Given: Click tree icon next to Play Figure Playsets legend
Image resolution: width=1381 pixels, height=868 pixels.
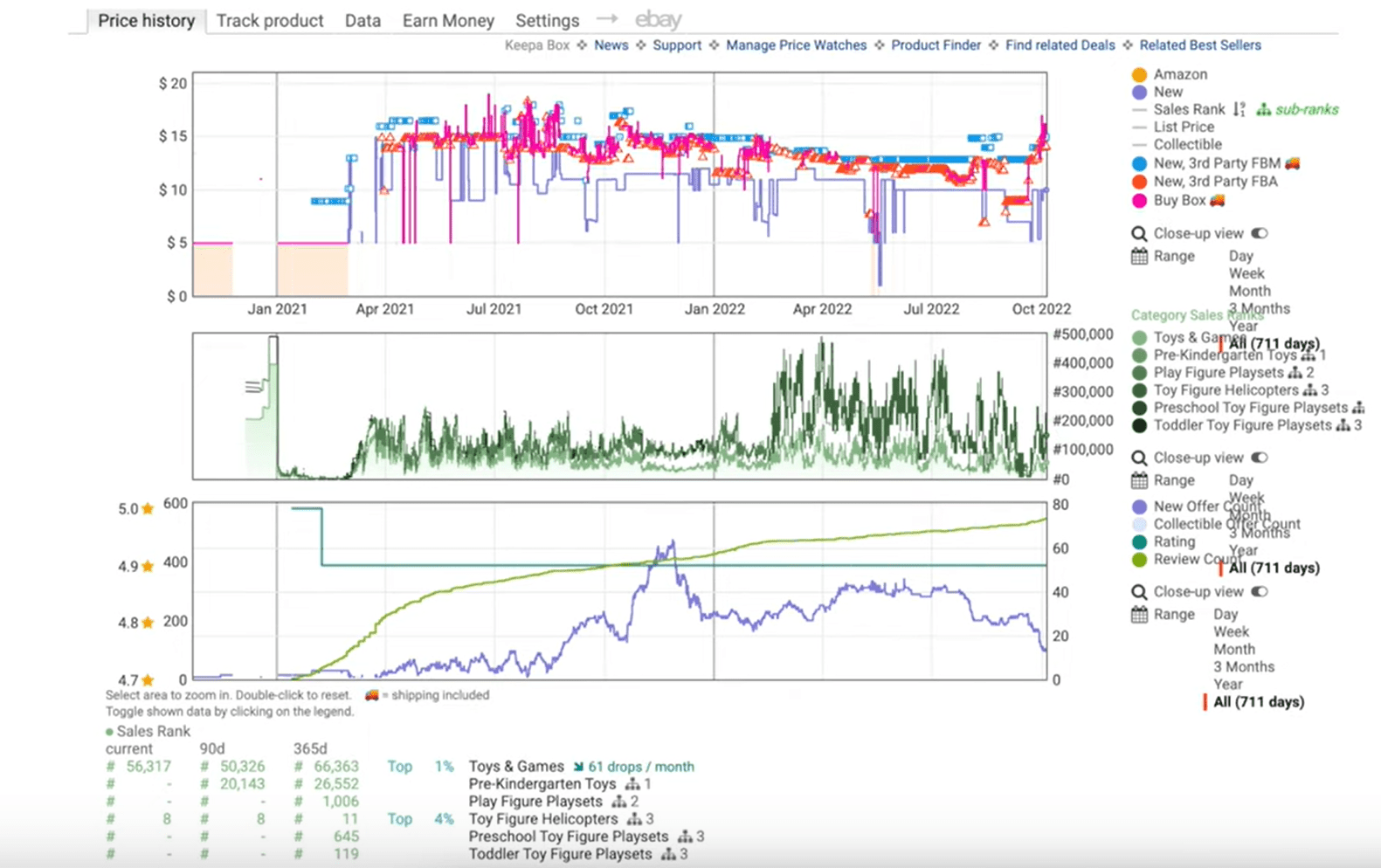Looking at the screenshot, I should [x=1295, y=373].
